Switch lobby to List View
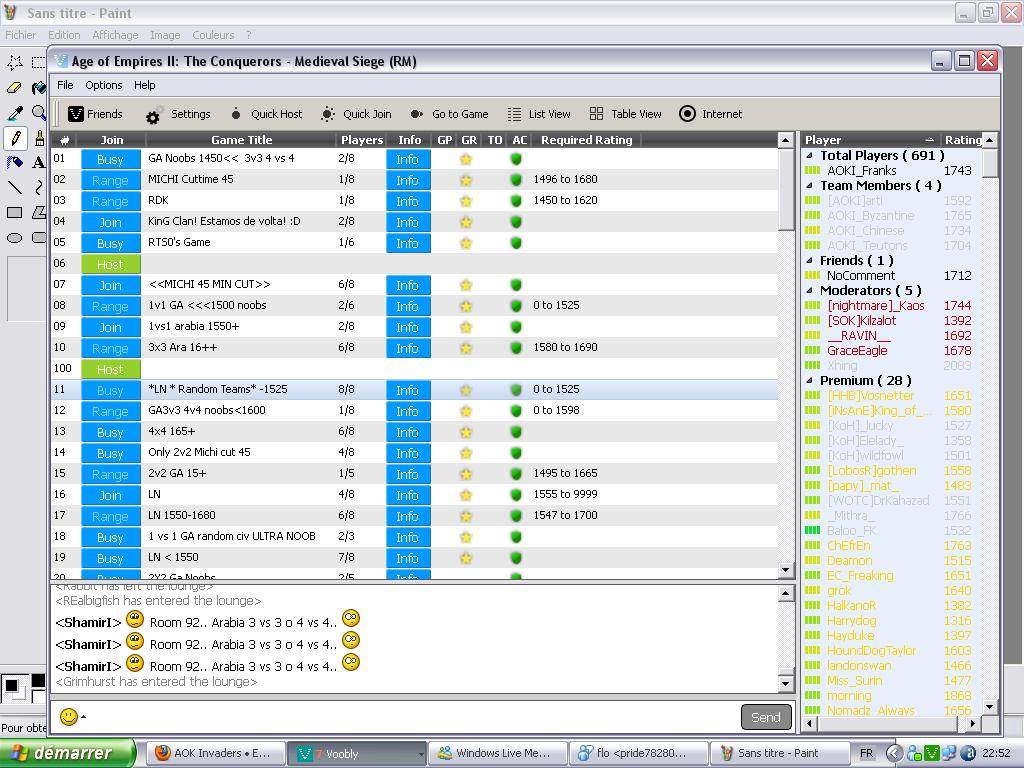This screenshot has width=1024, height=768. pos(539,114)
